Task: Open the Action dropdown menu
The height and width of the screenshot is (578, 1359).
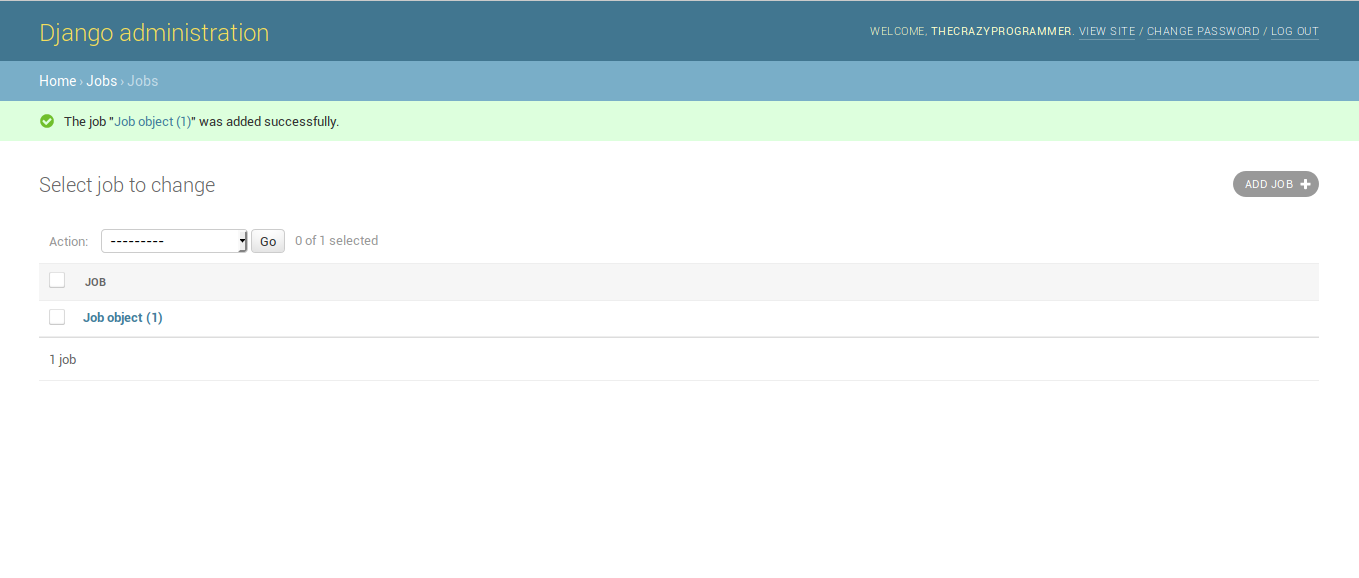Action: (174, 241)
